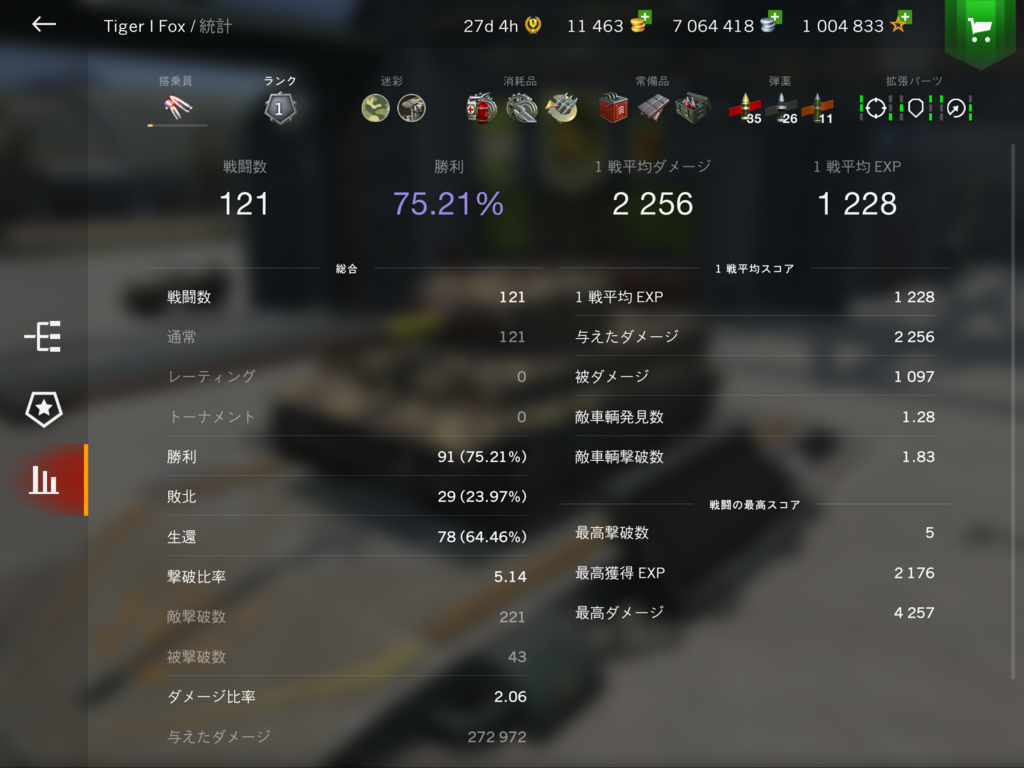Go back using the arrow icon
The height and width of the screenshot is (768, 1024).
pos(44,25)
